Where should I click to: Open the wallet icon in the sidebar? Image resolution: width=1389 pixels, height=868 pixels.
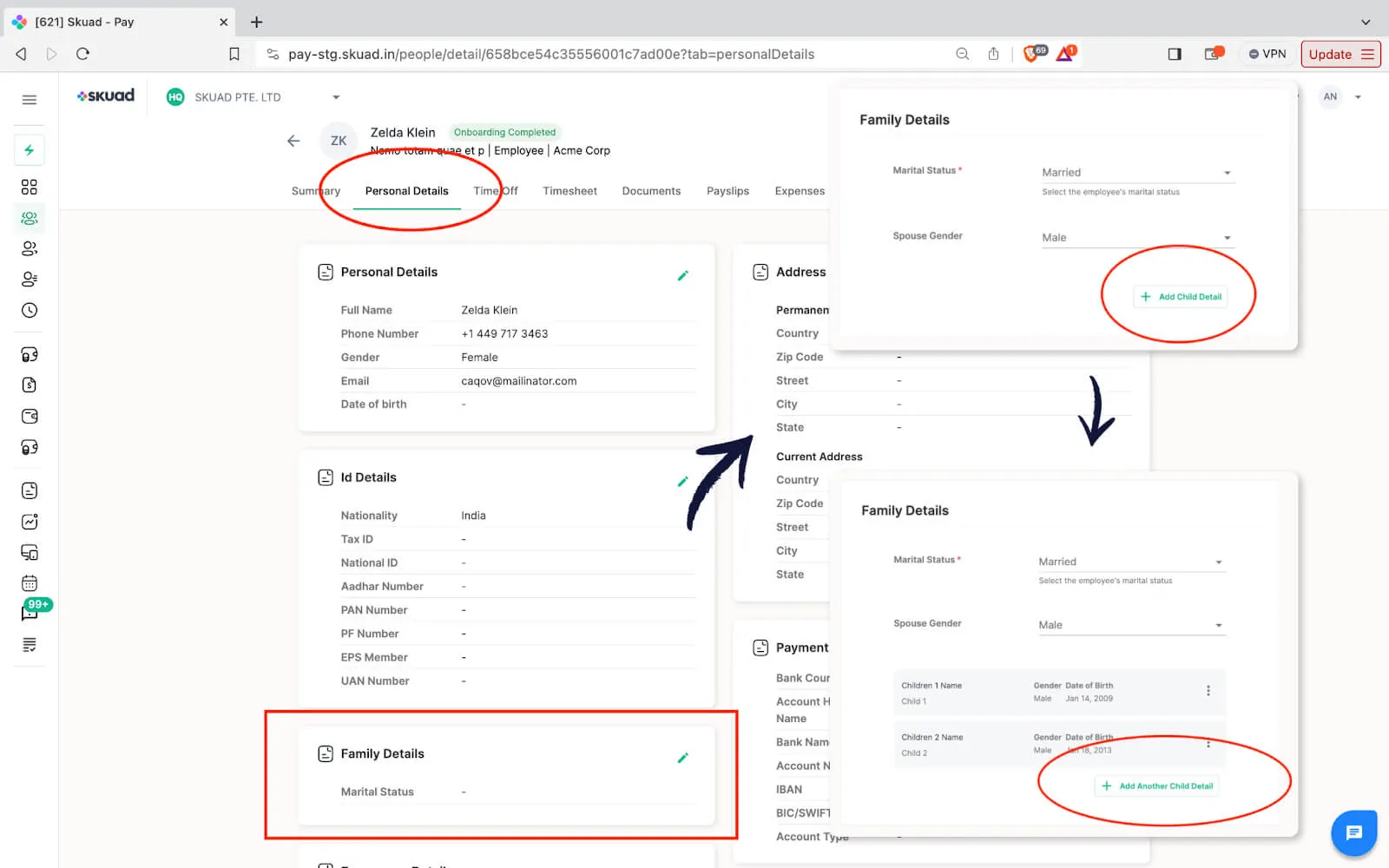[x=30, y=416]
